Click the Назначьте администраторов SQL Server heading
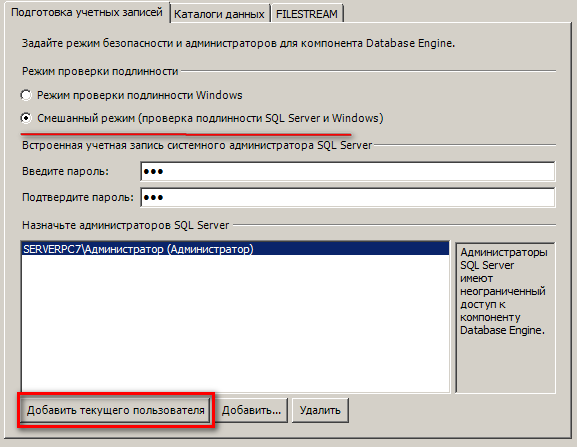 pos(125,225)
